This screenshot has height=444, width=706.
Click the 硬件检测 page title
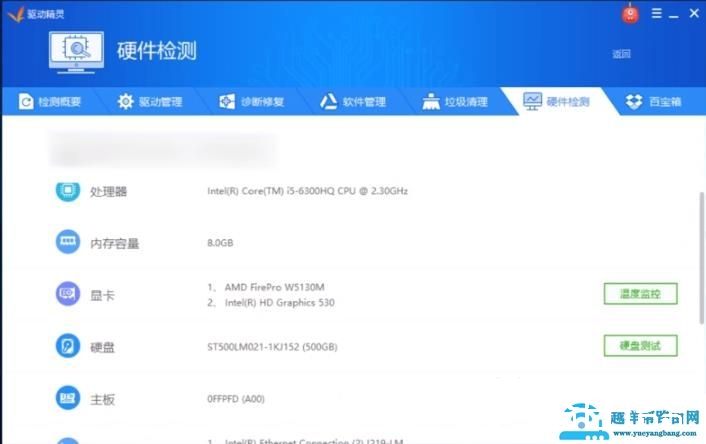point(157,50)
